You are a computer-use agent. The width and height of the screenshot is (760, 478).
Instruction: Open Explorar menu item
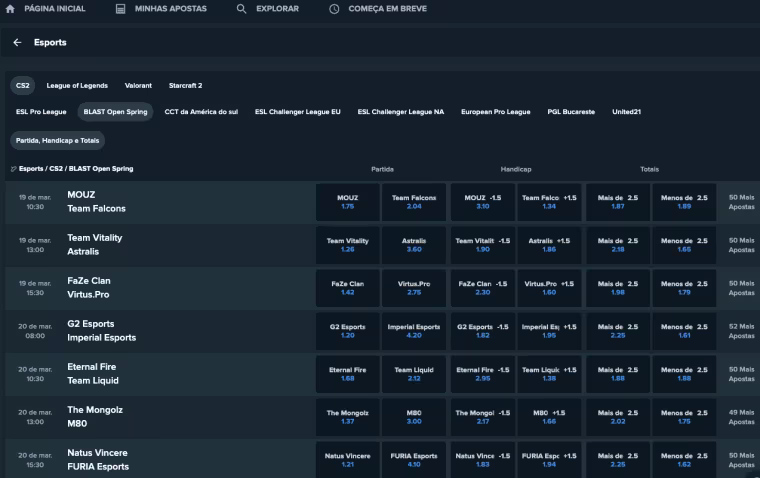point(277,9)
